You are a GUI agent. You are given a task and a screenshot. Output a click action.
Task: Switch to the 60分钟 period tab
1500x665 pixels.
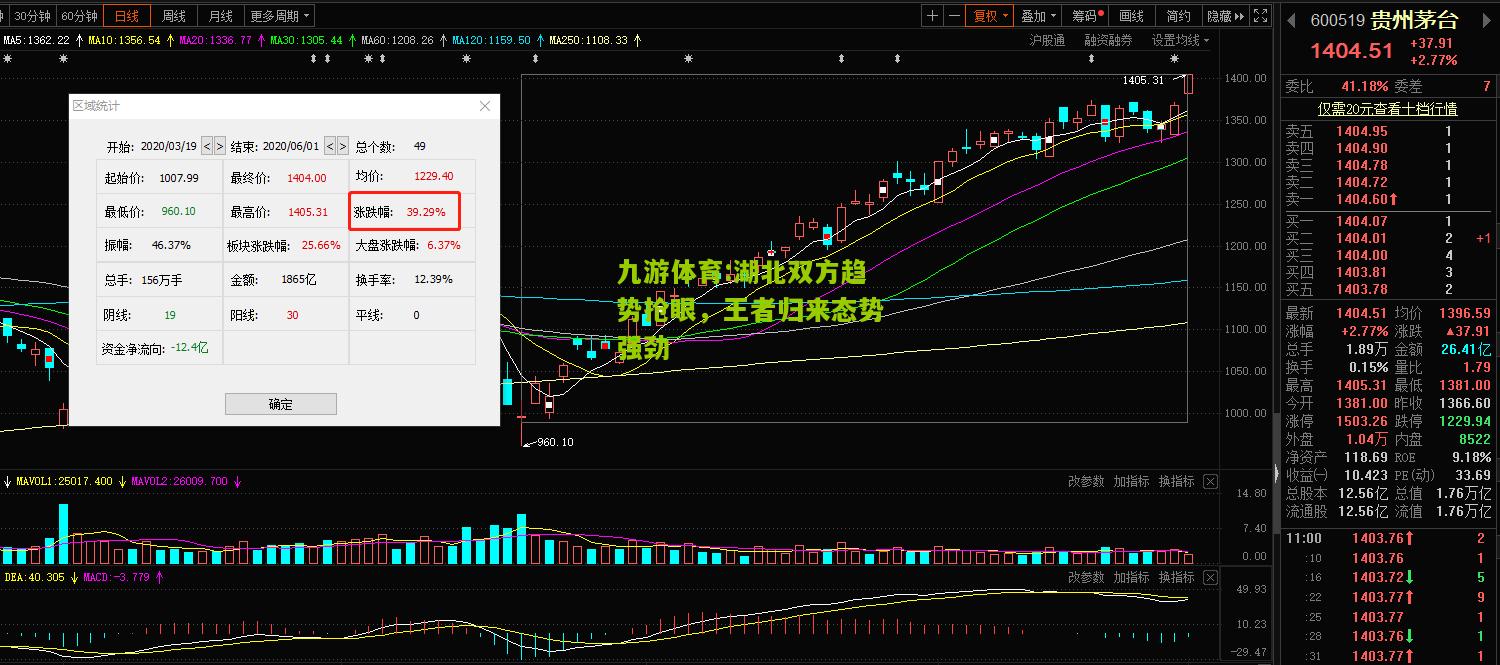pos(79,16)
